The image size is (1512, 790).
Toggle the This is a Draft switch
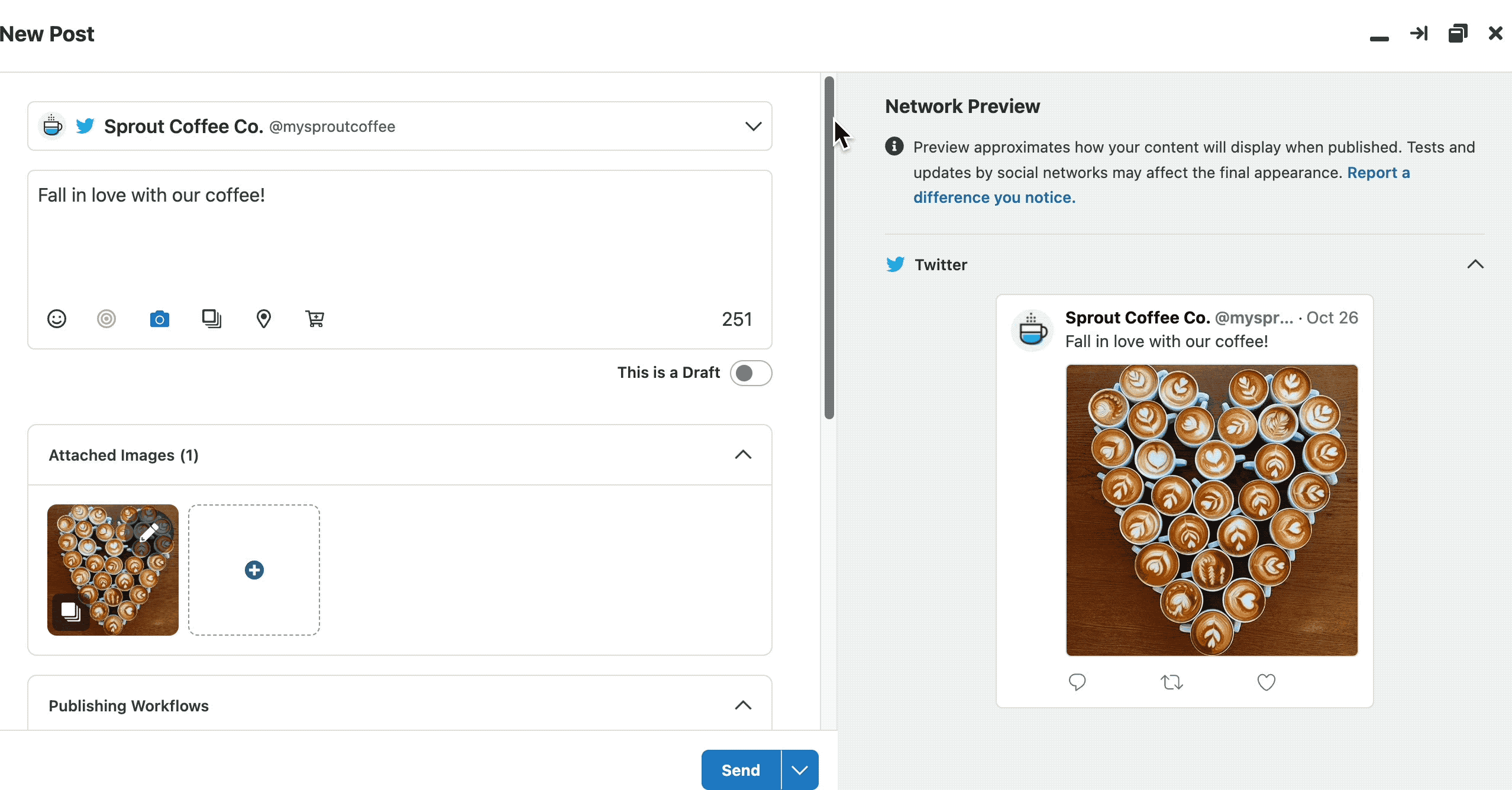click(751, 373)
